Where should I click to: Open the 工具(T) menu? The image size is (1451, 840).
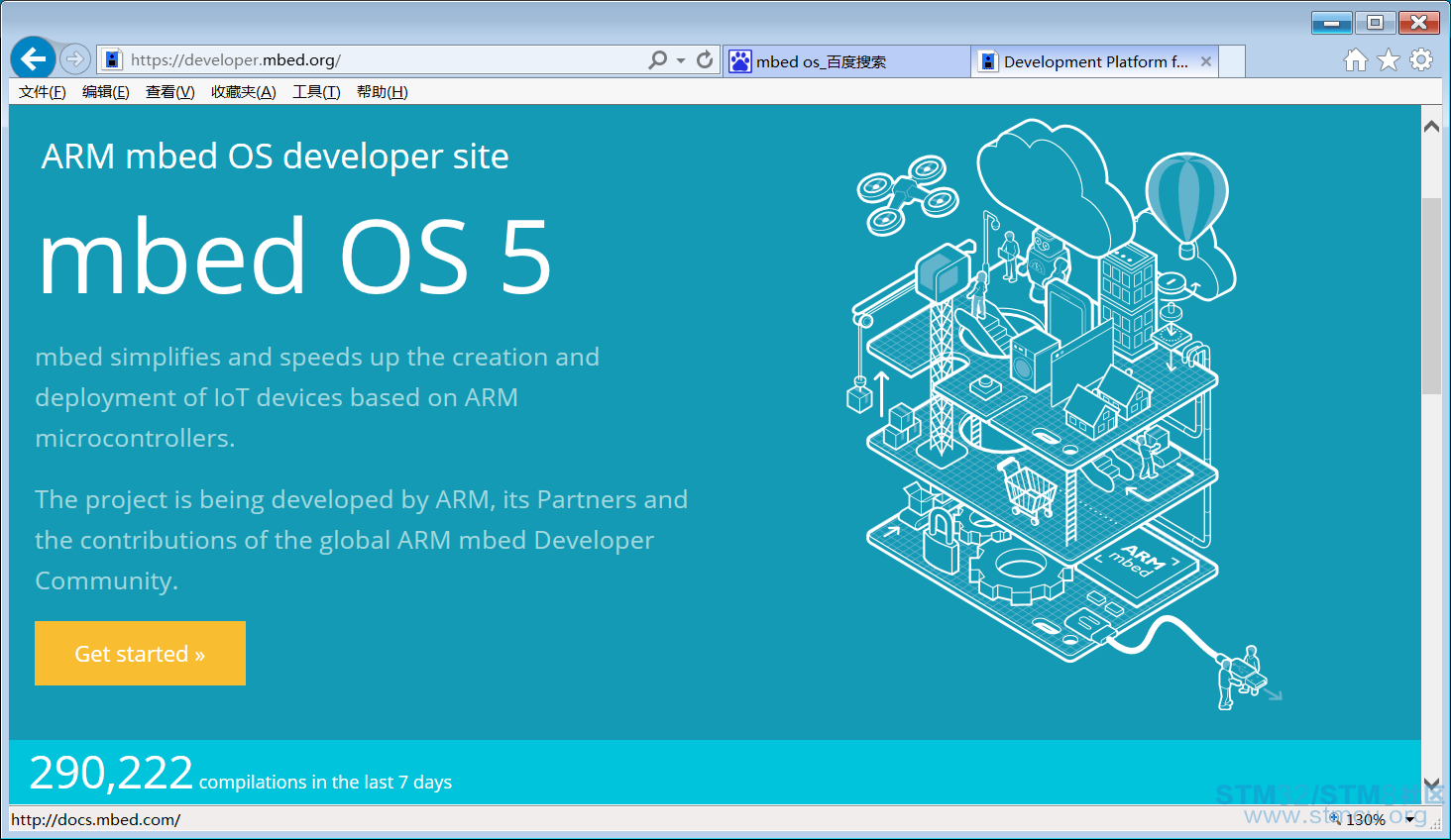(316, 92)
